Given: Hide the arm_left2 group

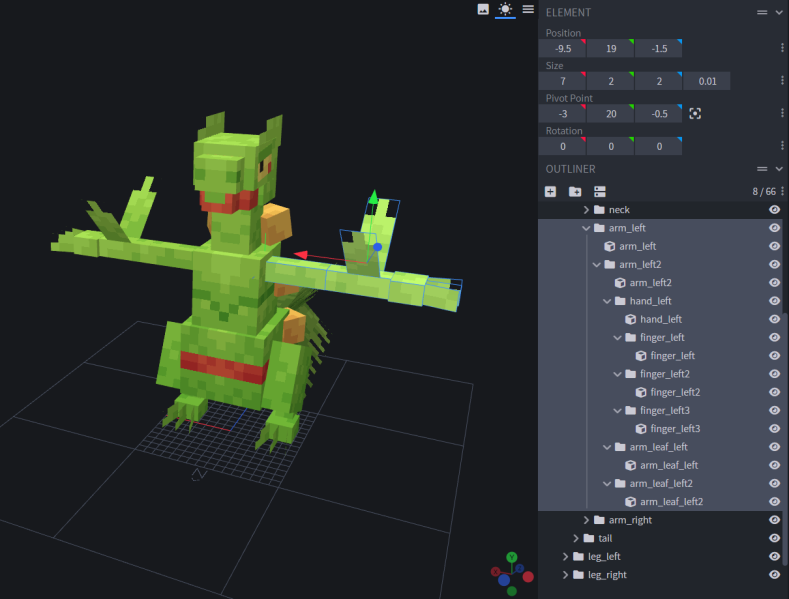Looking at the screenshot, I should (x=774, y=264).
